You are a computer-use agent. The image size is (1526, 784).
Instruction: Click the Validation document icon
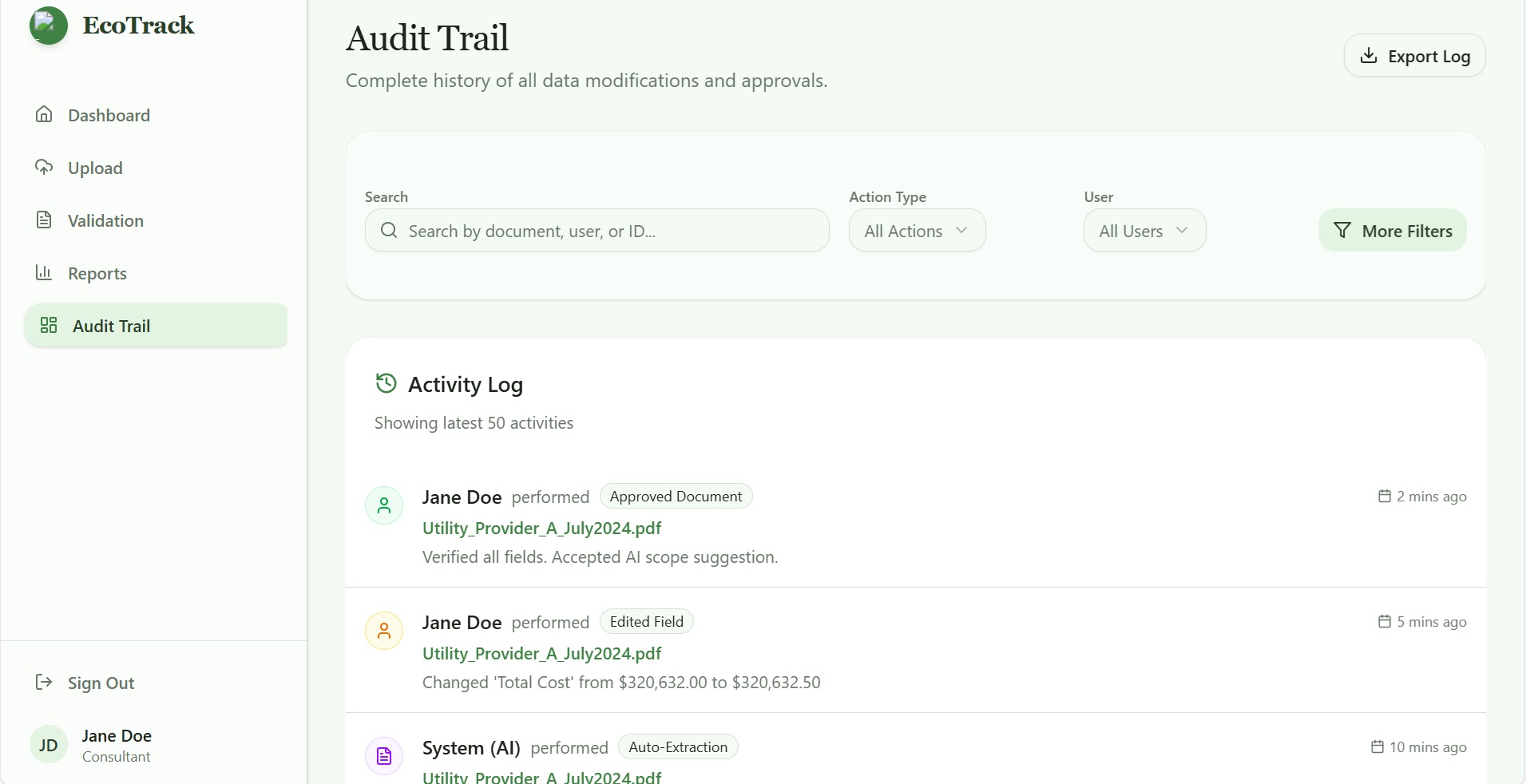[46, 220]
